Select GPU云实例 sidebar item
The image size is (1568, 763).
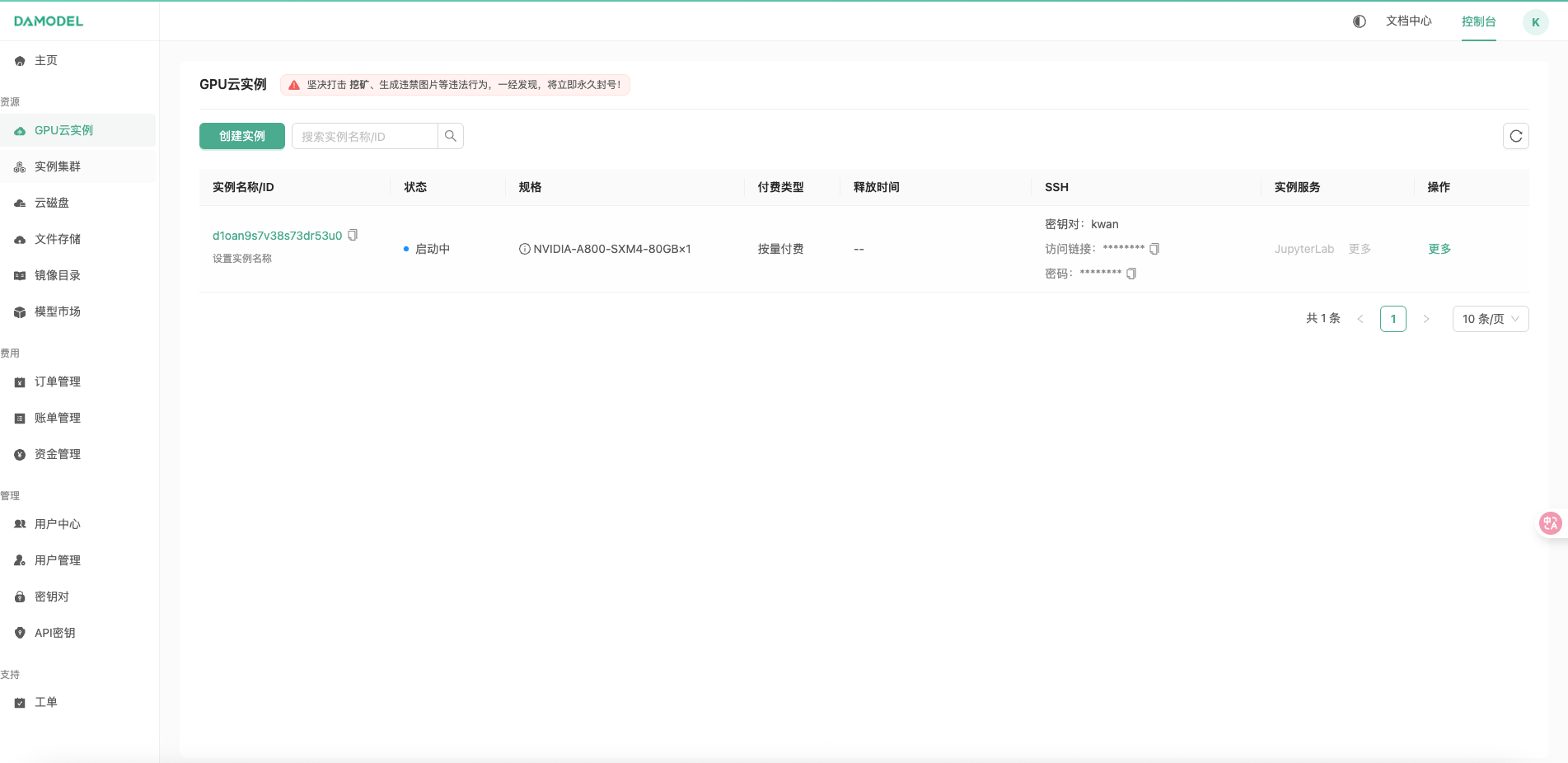coord(77,130)
